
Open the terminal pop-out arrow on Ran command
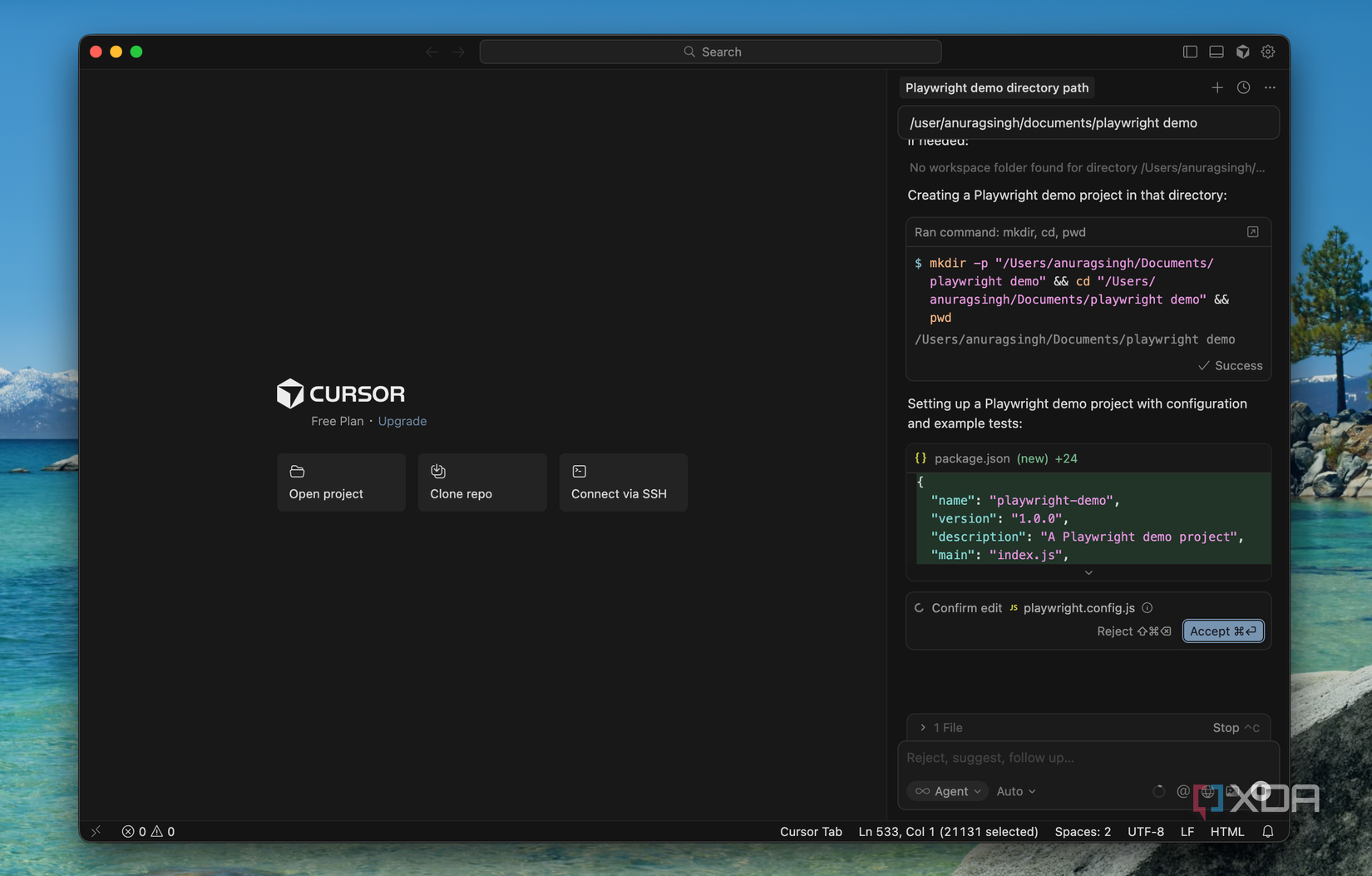point(1252,232)
